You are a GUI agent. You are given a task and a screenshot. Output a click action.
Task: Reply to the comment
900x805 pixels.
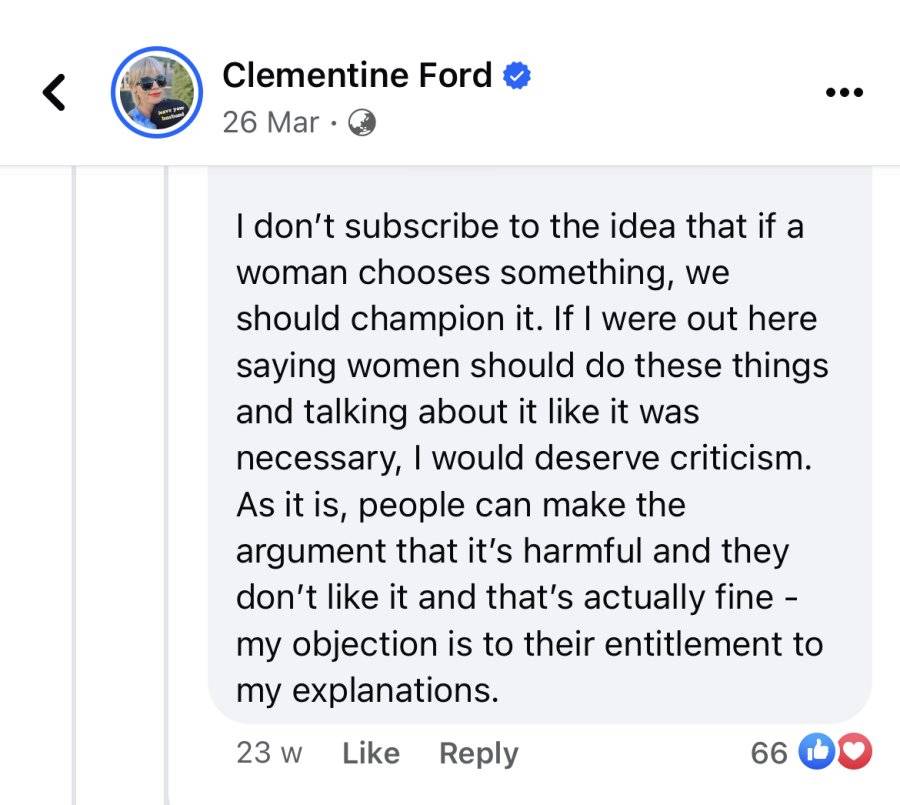pyautogui.click(x=479, y=753)
